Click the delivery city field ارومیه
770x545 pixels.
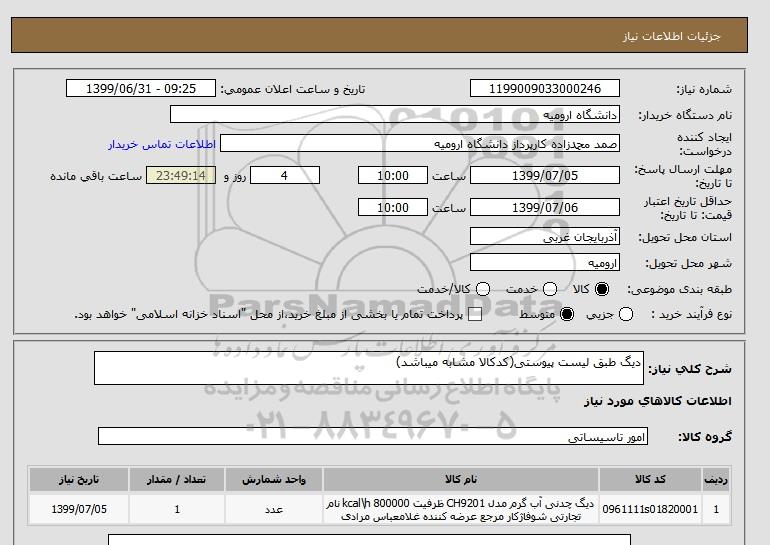point(545,263)
